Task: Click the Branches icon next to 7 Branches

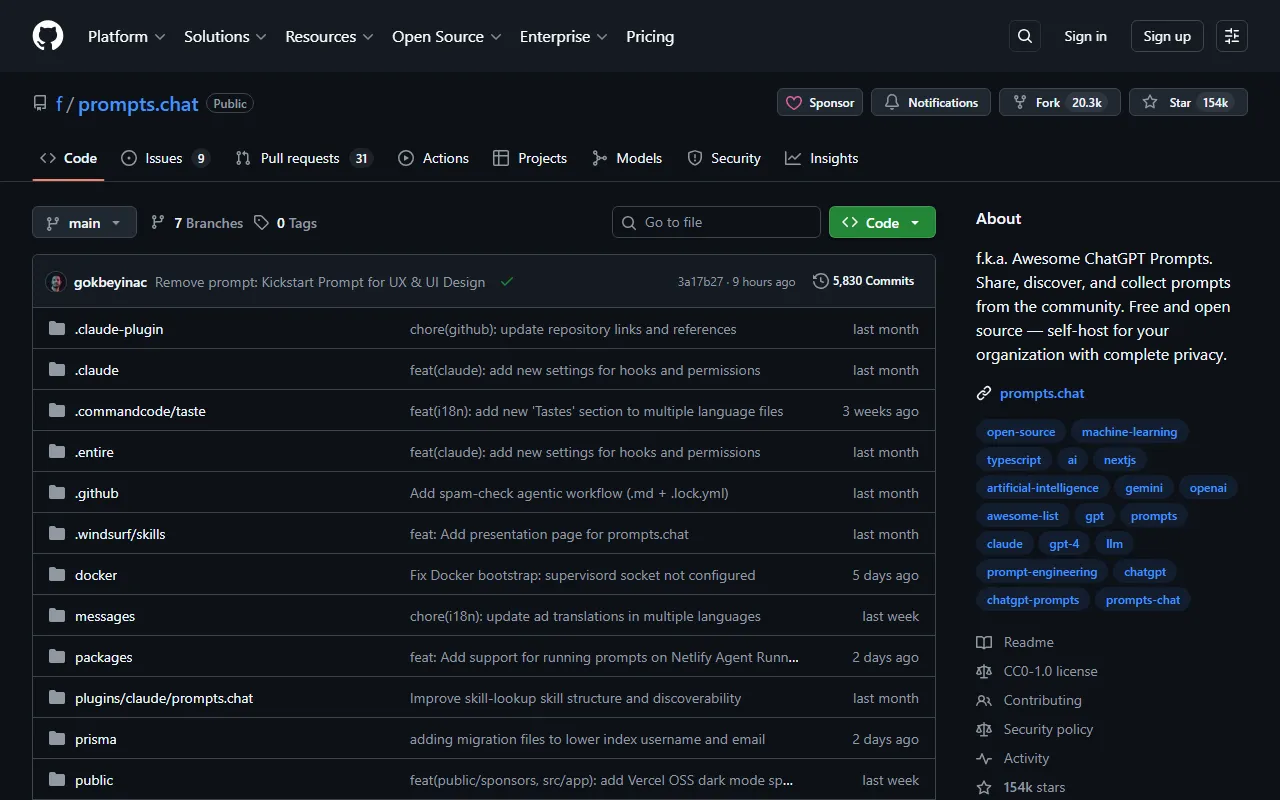Action: pos(158,223)
